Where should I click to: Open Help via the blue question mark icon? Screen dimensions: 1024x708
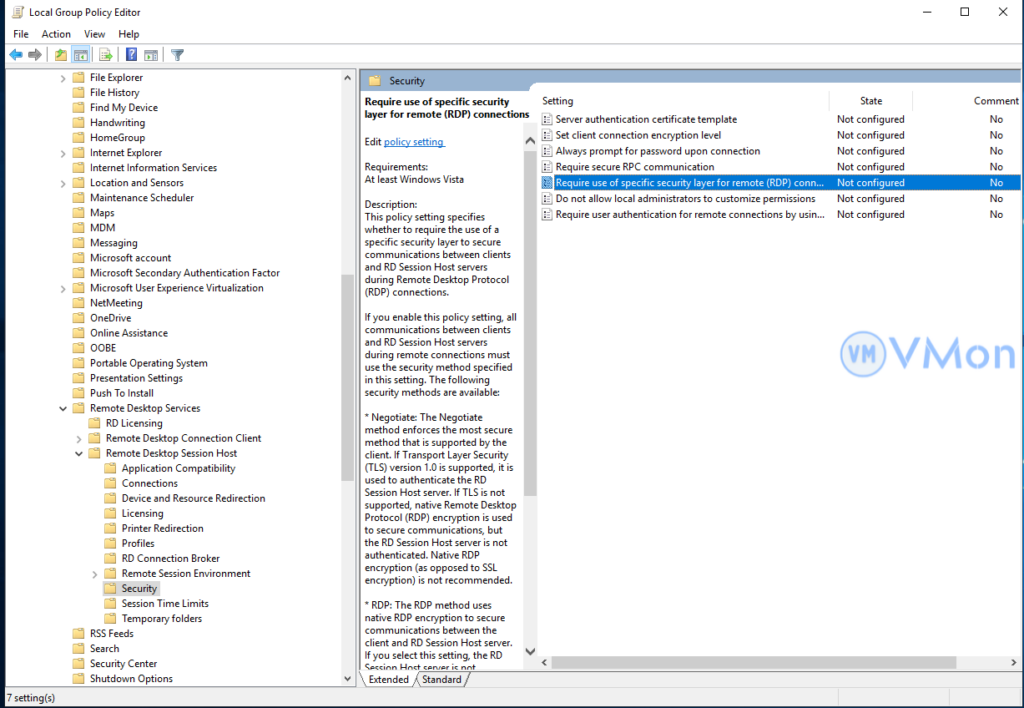tap(131, 55)
